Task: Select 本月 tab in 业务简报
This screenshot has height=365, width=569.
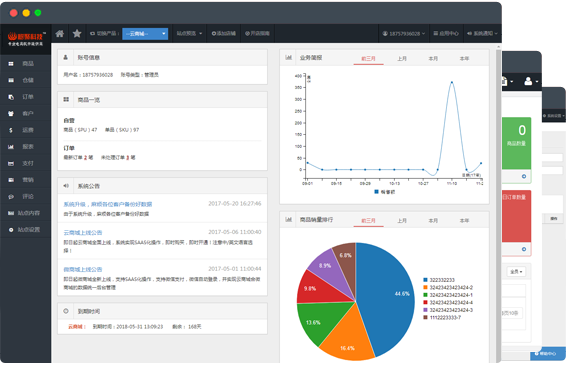Action: [x=433, y=59]
